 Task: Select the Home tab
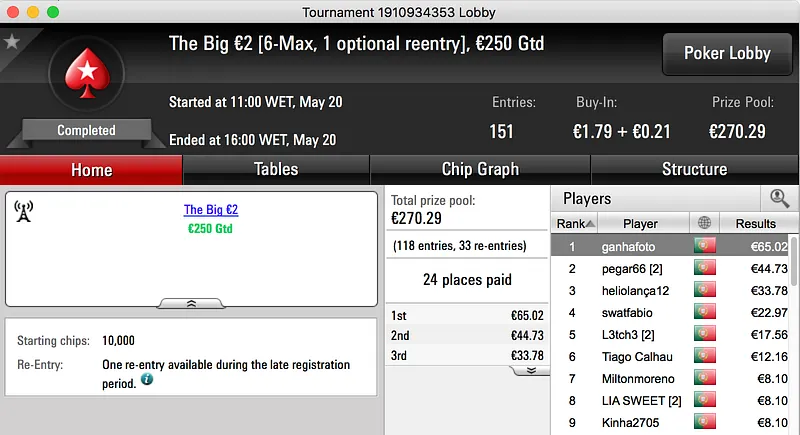(91, 169)
